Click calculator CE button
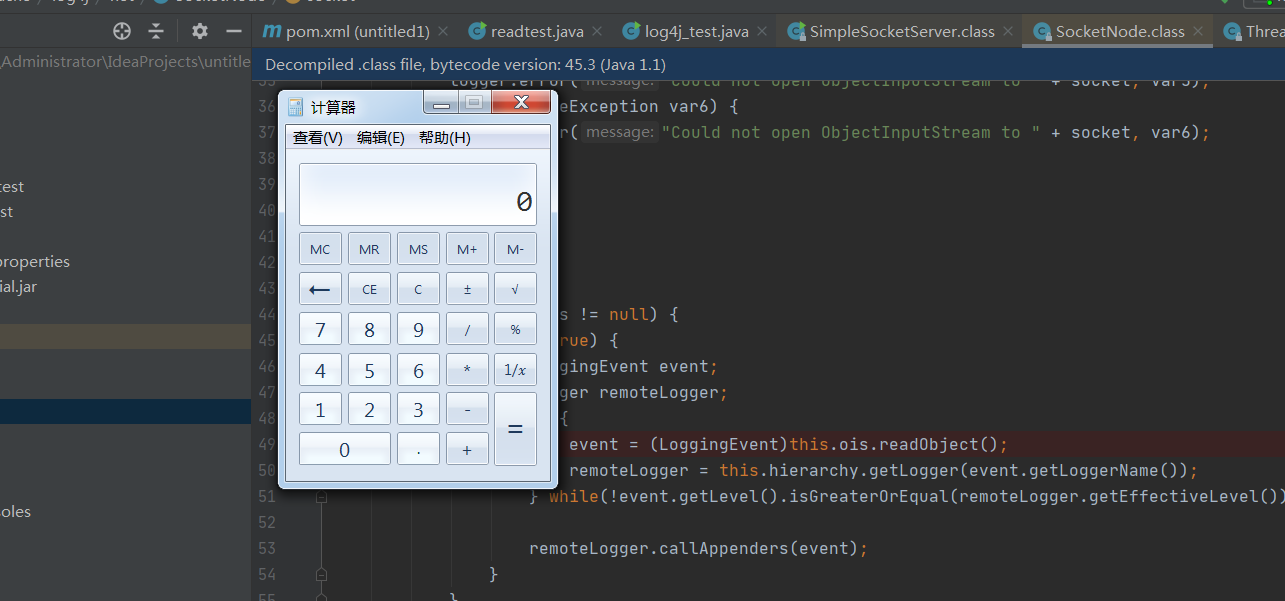The width and height of the screenshot is (1285, 601). pyautogui.click(x=369, y=289)
